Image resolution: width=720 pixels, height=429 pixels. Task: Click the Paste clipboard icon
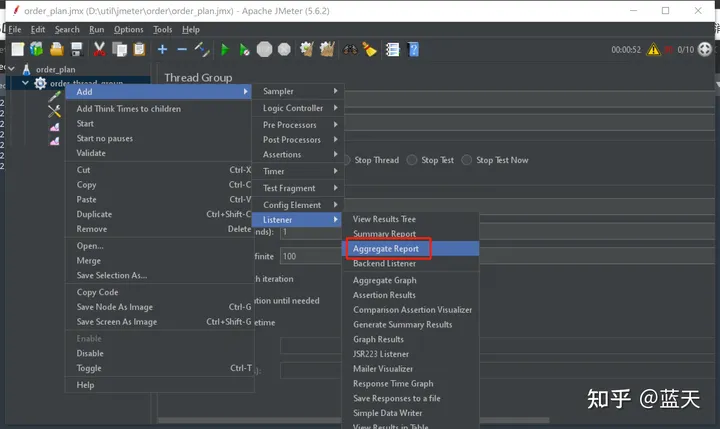[x=139, y=49]
